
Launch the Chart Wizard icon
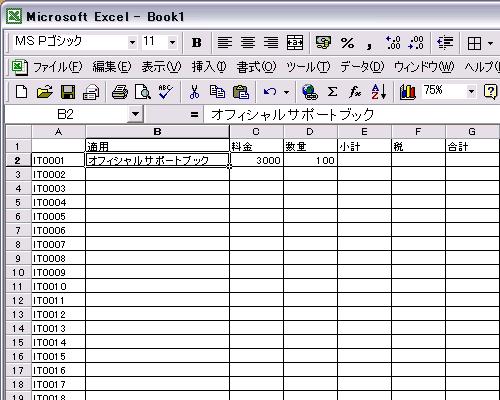coord(408,92)
